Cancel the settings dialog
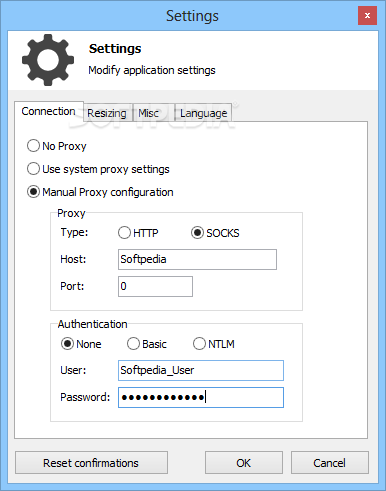This screenshot has height=491, width=386. [330, 463]
